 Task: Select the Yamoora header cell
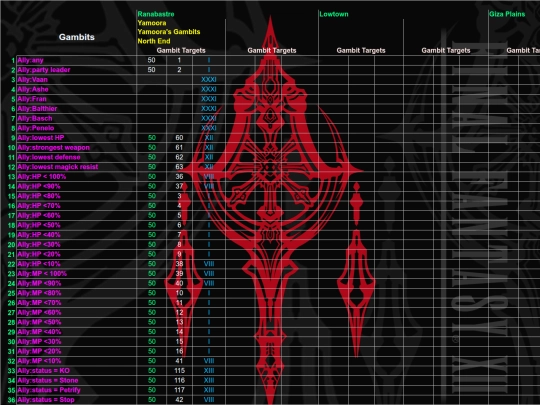tap(152, 23)
